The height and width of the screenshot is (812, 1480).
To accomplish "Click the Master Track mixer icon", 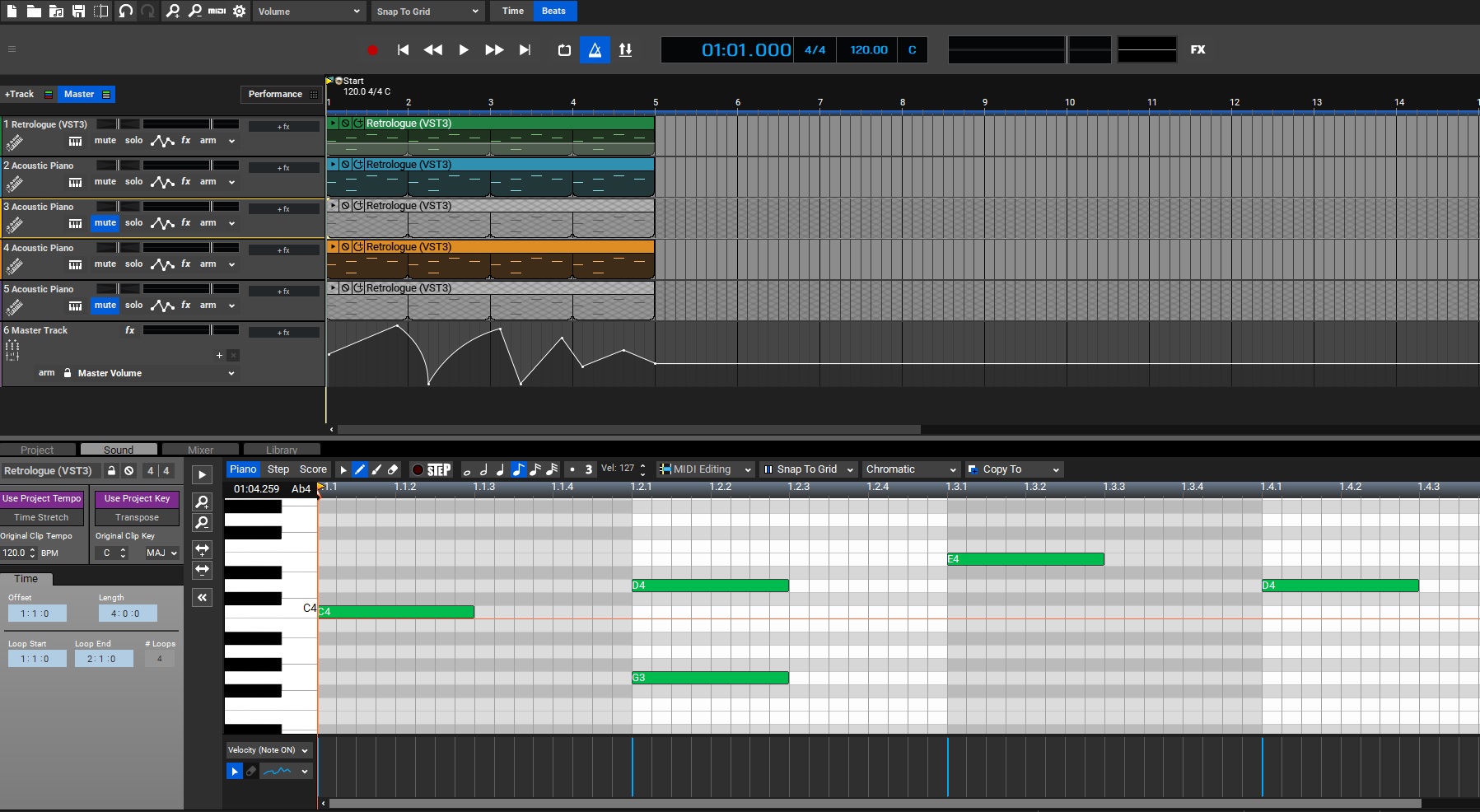I will click(12, 351).
